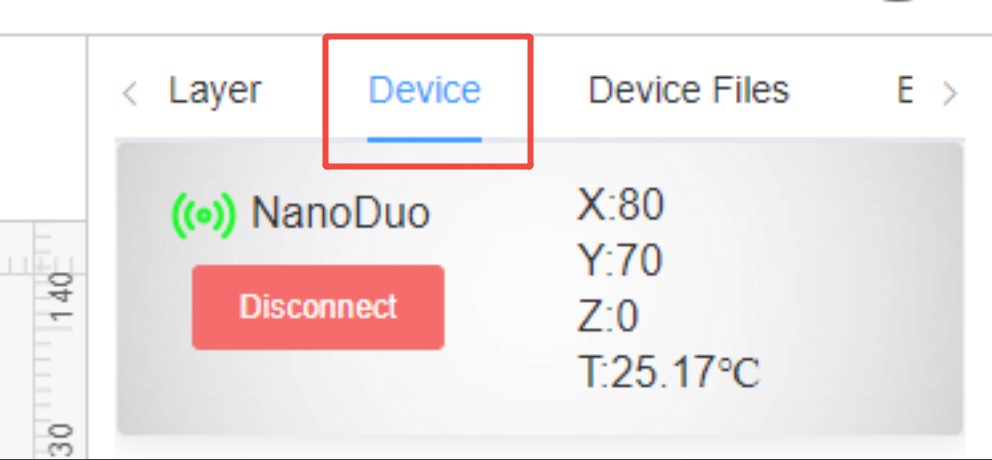Open the partially visible tab starting with E
Image resolution: width=992 pixels, height=460 pixels.
[904, 91]
